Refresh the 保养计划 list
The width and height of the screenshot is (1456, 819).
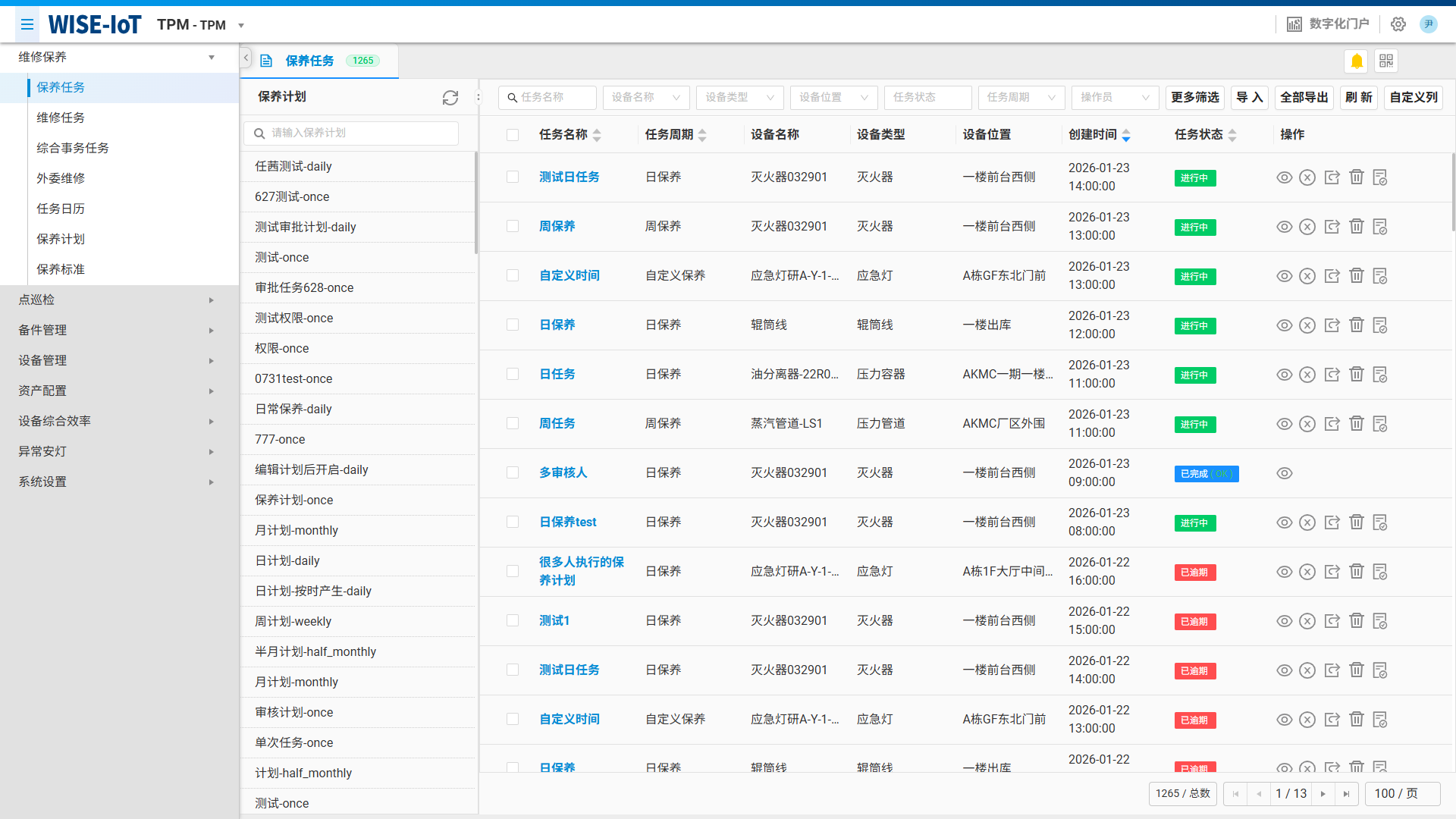[x=450, y=97]
